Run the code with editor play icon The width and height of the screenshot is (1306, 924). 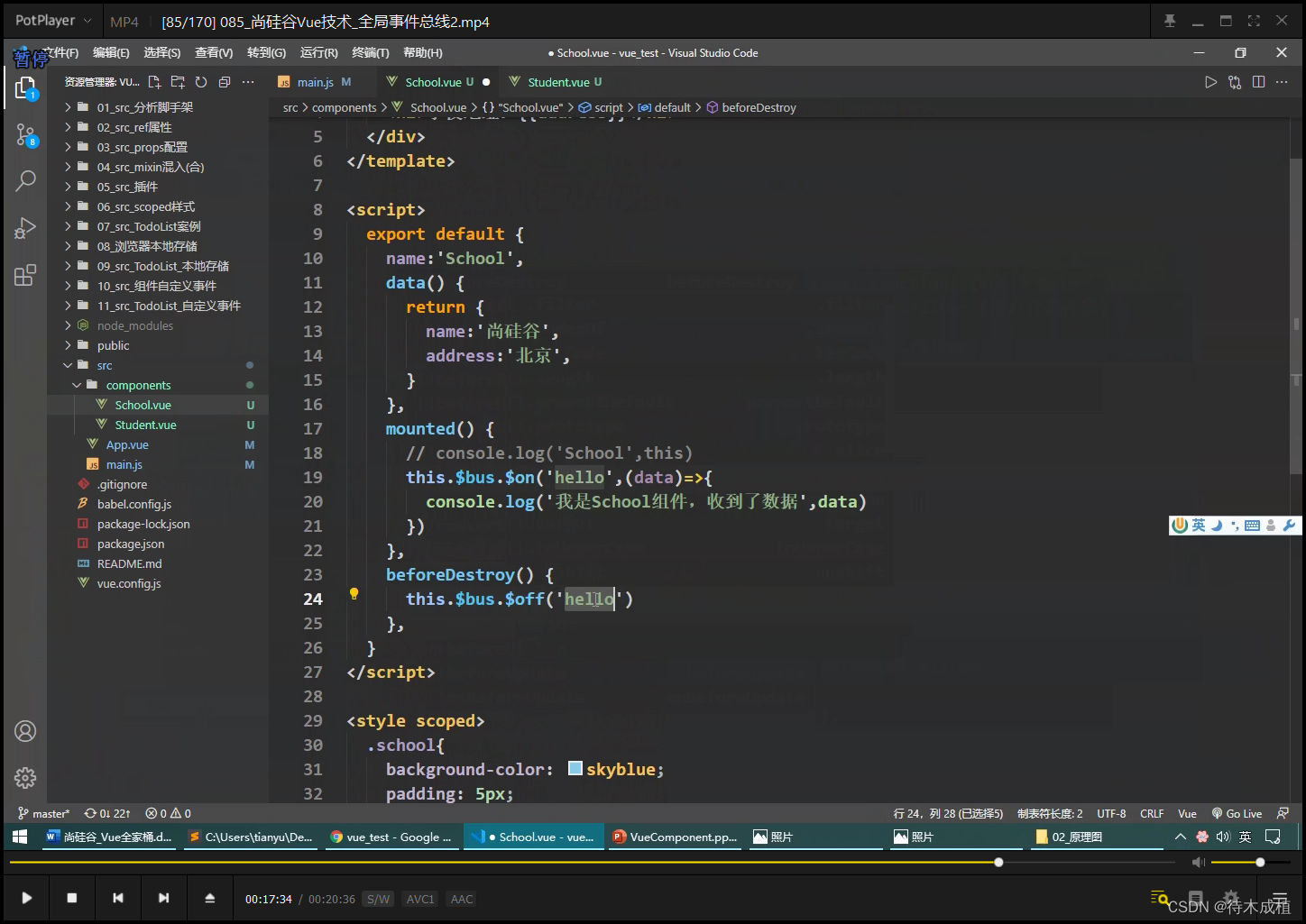tap(1210, 82)
